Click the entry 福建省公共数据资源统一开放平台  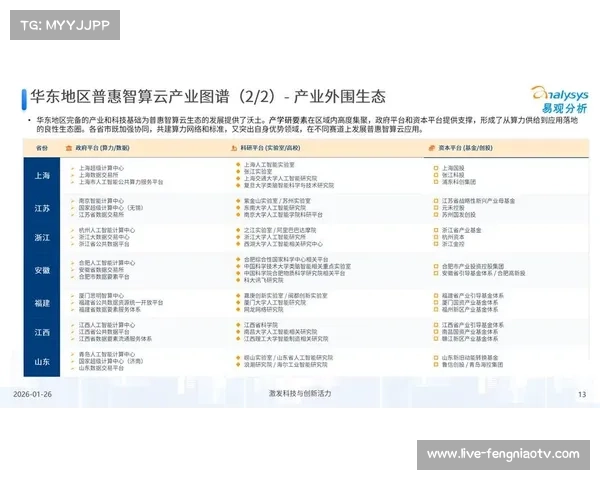pos(121,302)
